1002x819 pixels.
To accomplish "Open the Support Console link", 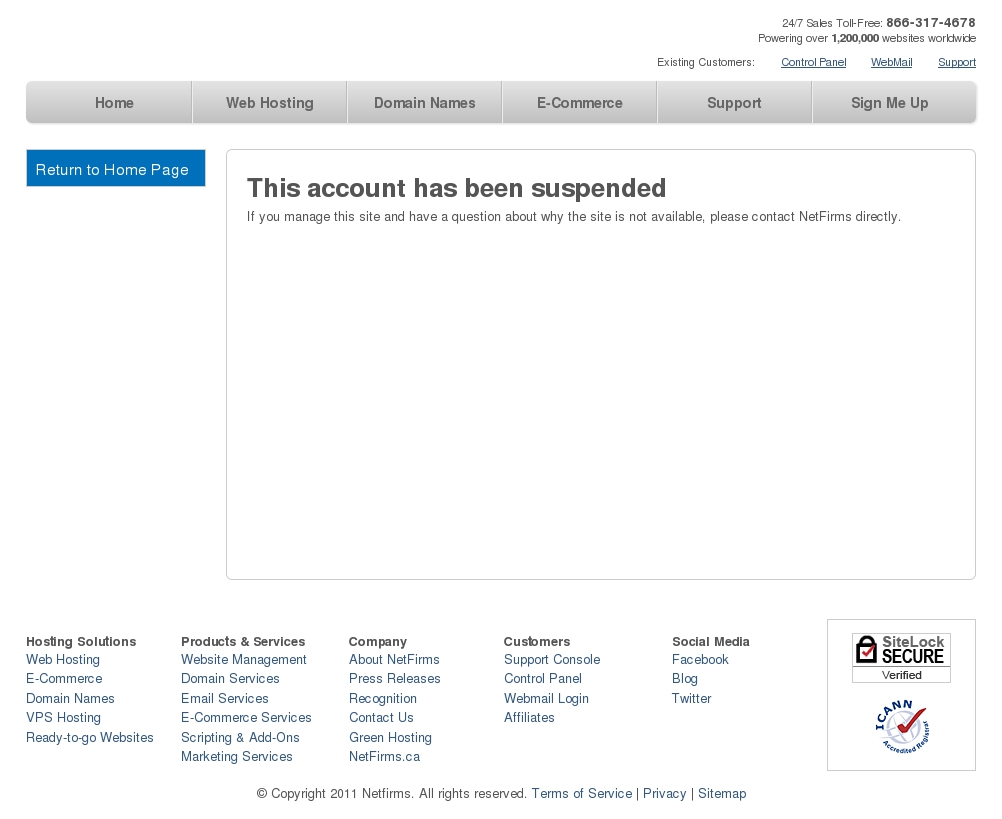I will pyautogui.click(x=551, y=659).
